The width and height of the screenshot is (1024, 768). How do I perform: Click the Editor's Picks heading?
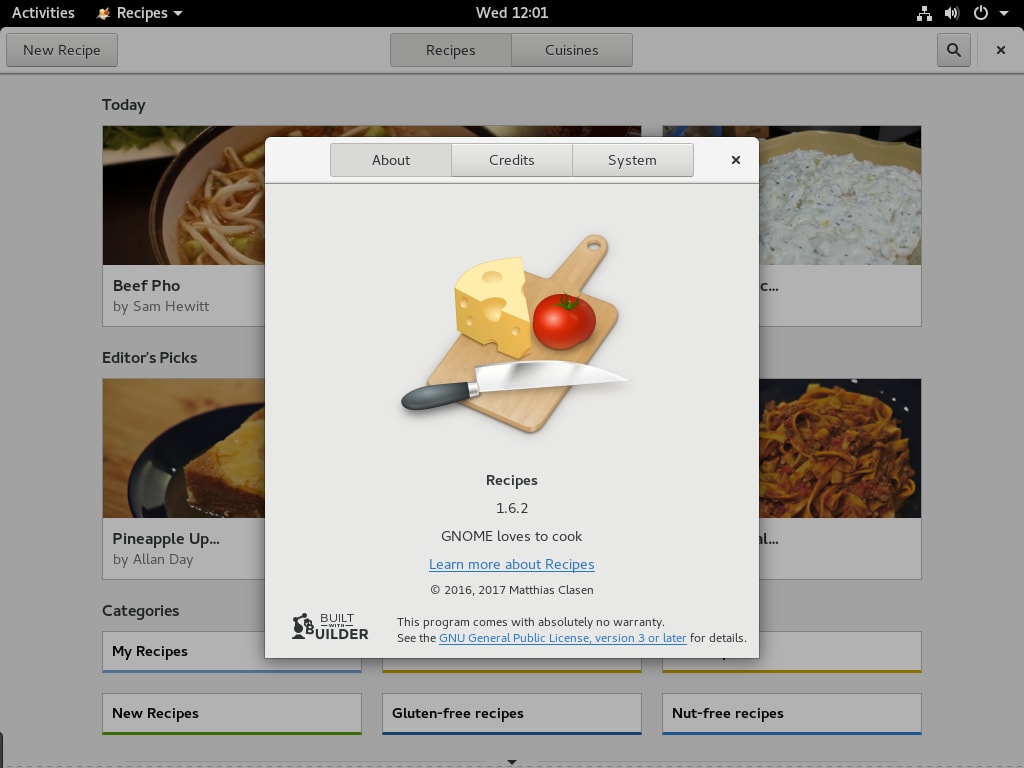[150, 358]
